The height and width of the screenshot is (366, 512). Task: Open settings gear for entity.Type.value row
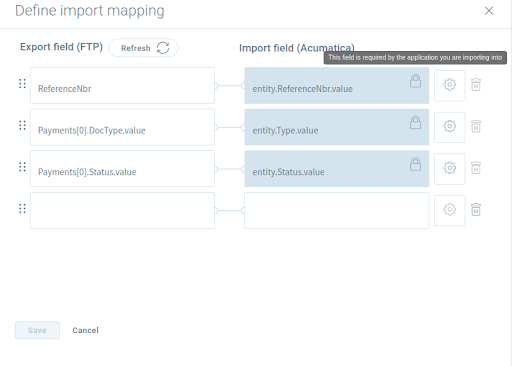tap(450, 127)
